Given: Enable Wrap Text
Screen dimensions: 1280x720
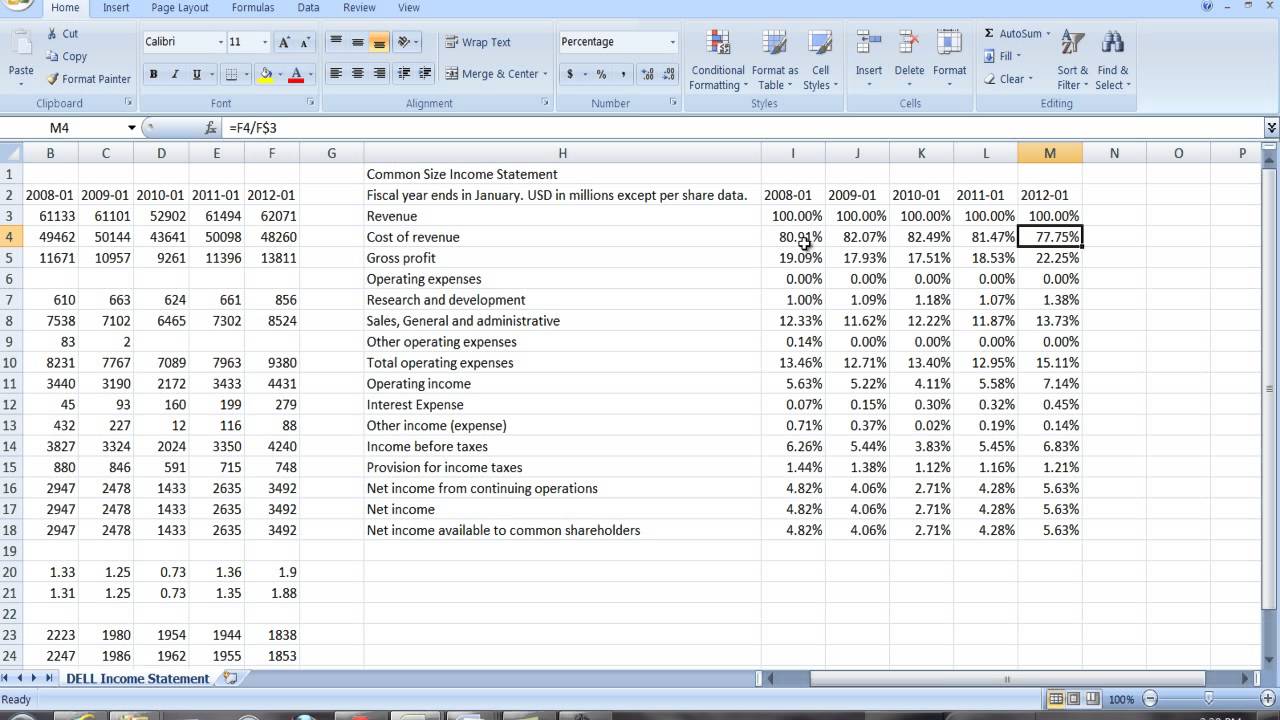Looking at the screenshot, I should [x=478, y=42].
